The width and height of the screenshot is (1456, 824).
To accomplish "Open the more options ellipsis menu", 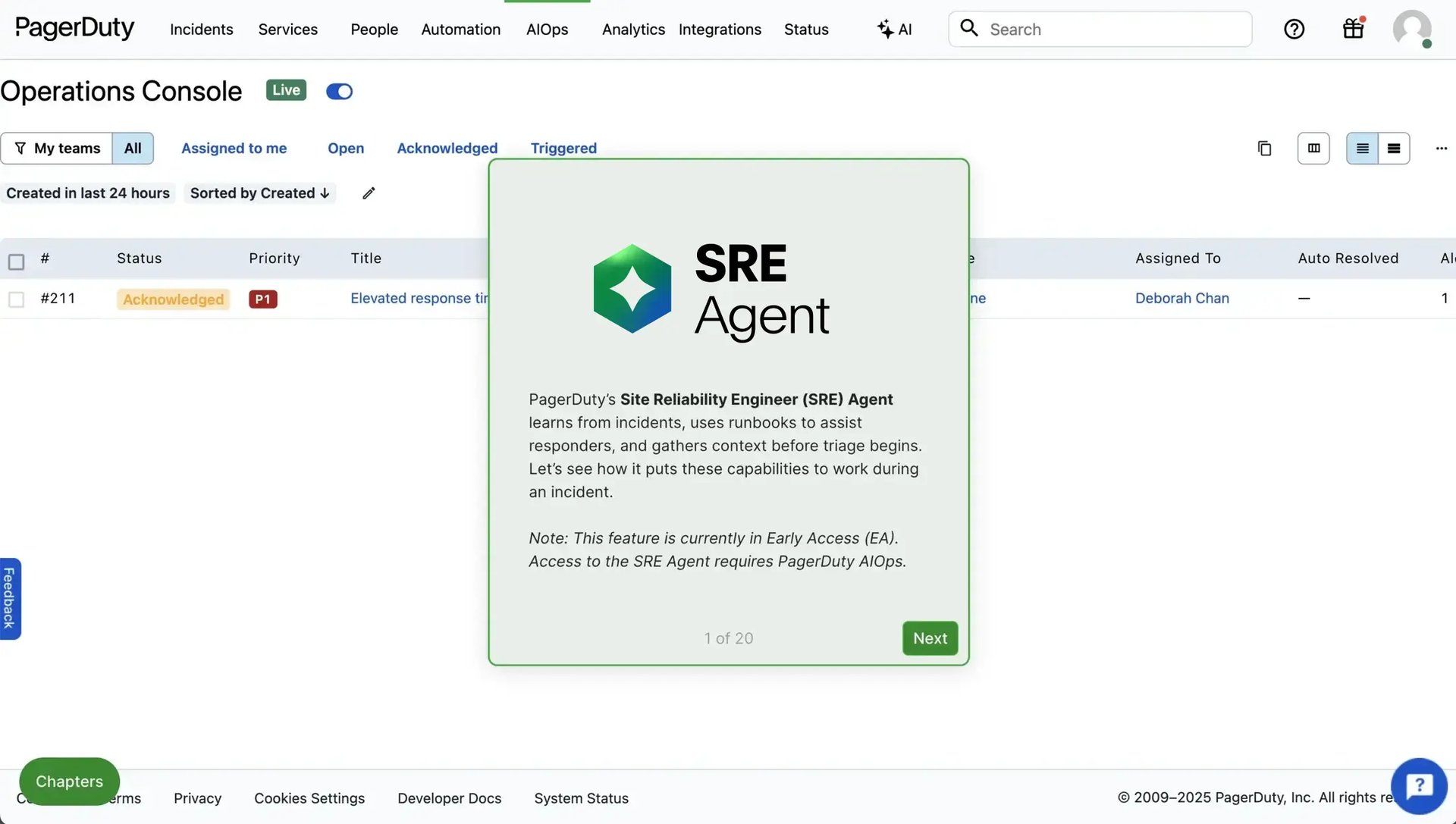I will (1441, 149).
